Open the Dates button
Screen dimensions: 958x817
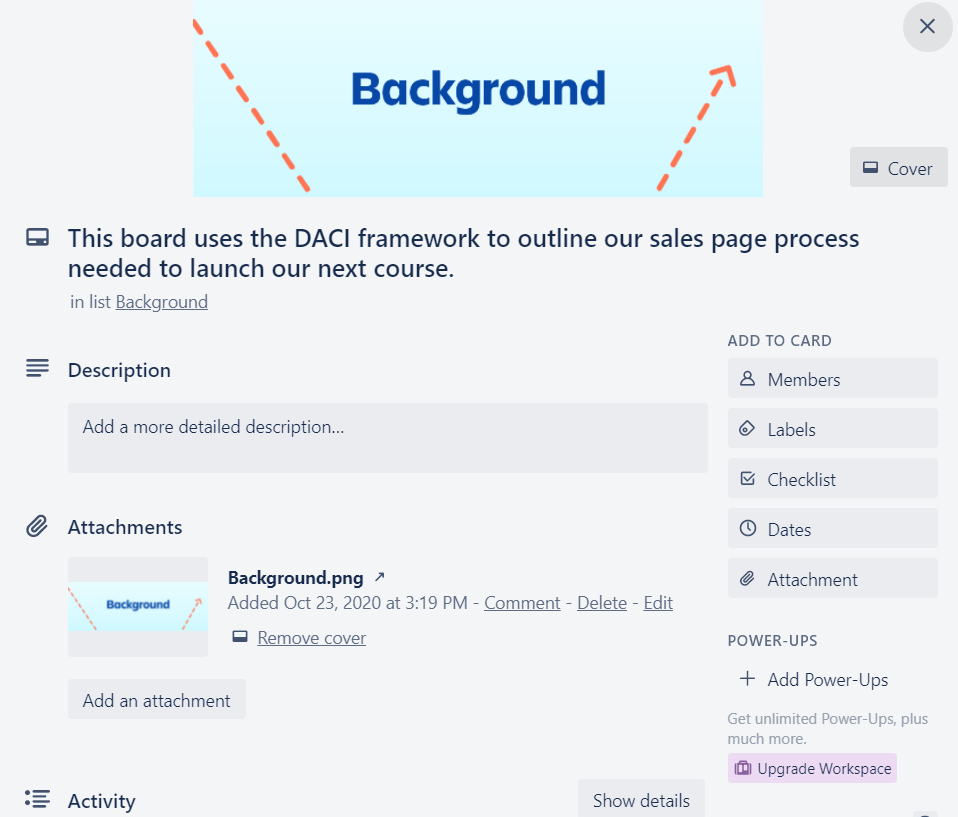(833, 529)
